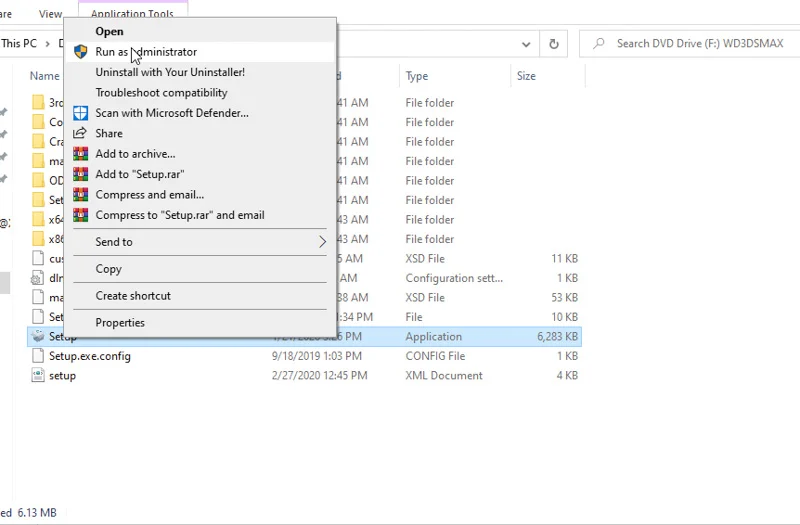This screenshot has width=800, height=525.
Task: Pick Add to "Setup.rar" option
Action: (140, 174)
